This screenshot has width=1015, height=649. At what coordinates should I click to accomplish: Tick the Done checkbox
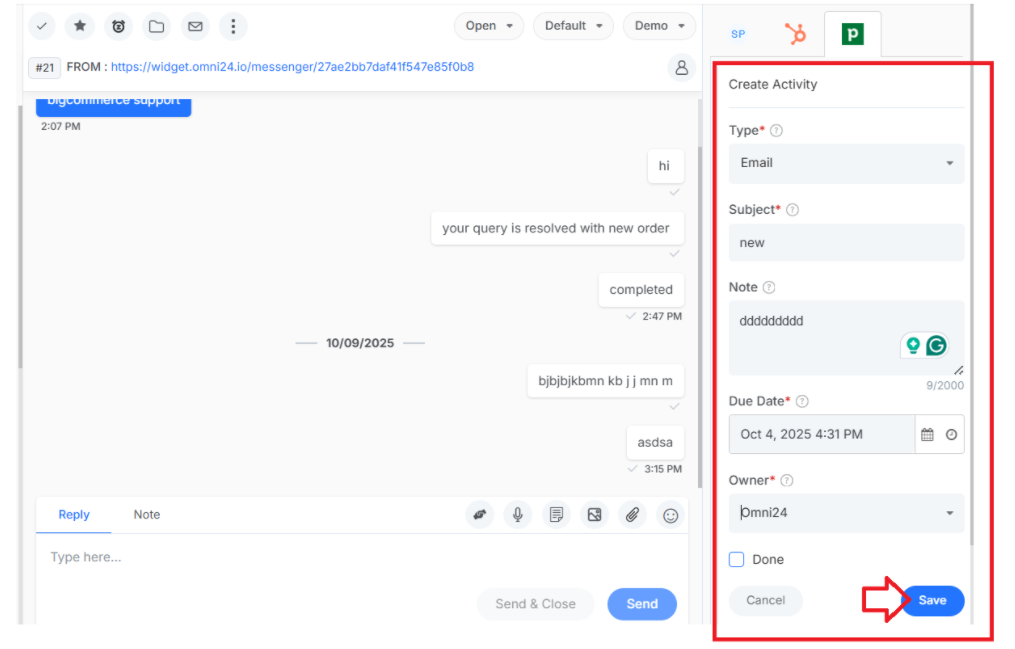point(736,559)
